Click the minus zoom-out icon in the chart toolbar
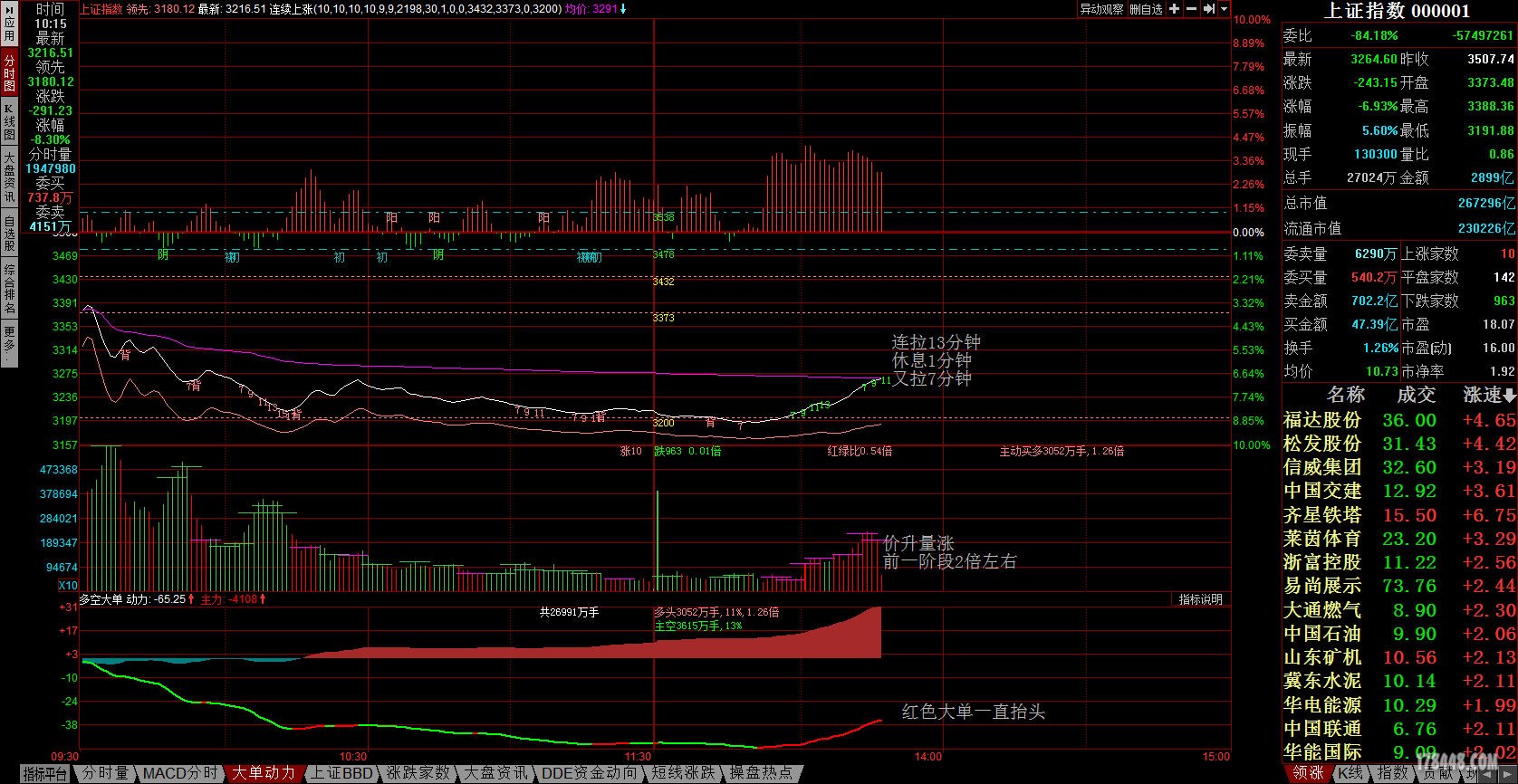Screen dimensions: 1518x784 tap(1191, 9)
